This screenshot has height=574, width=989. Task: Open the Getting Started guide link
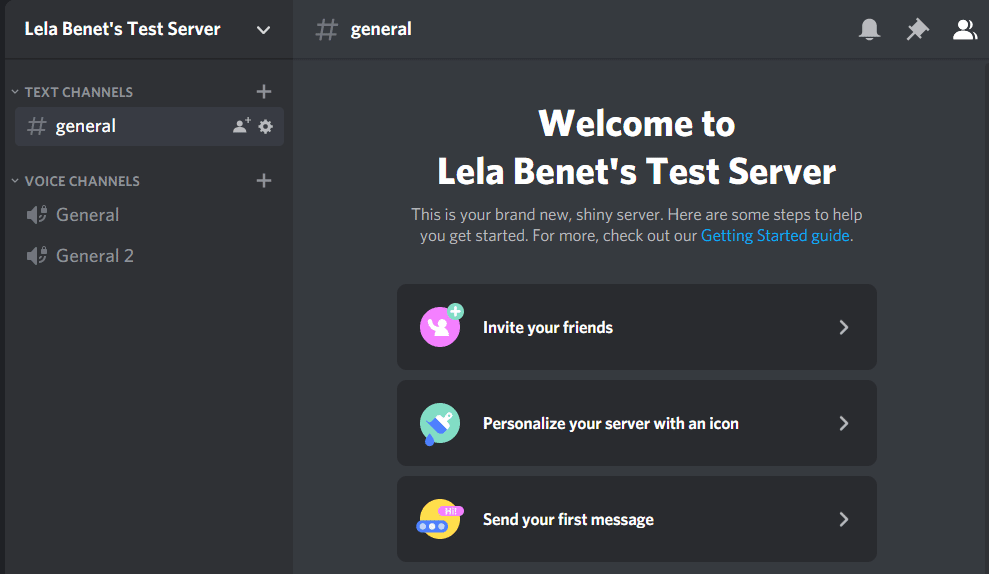click(775, 236)
